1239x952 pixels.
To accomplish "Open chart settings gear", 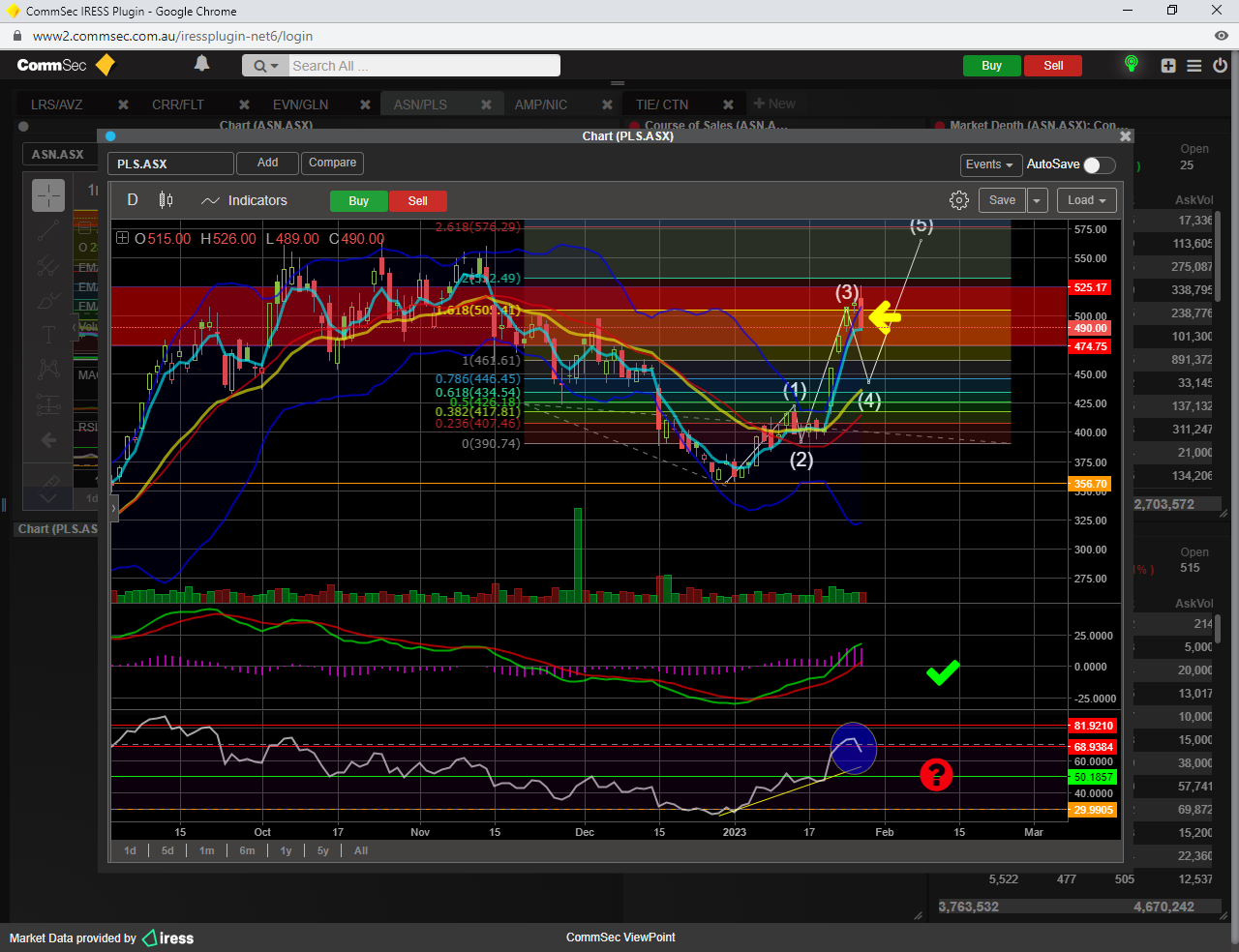I will tap(958, 200).
